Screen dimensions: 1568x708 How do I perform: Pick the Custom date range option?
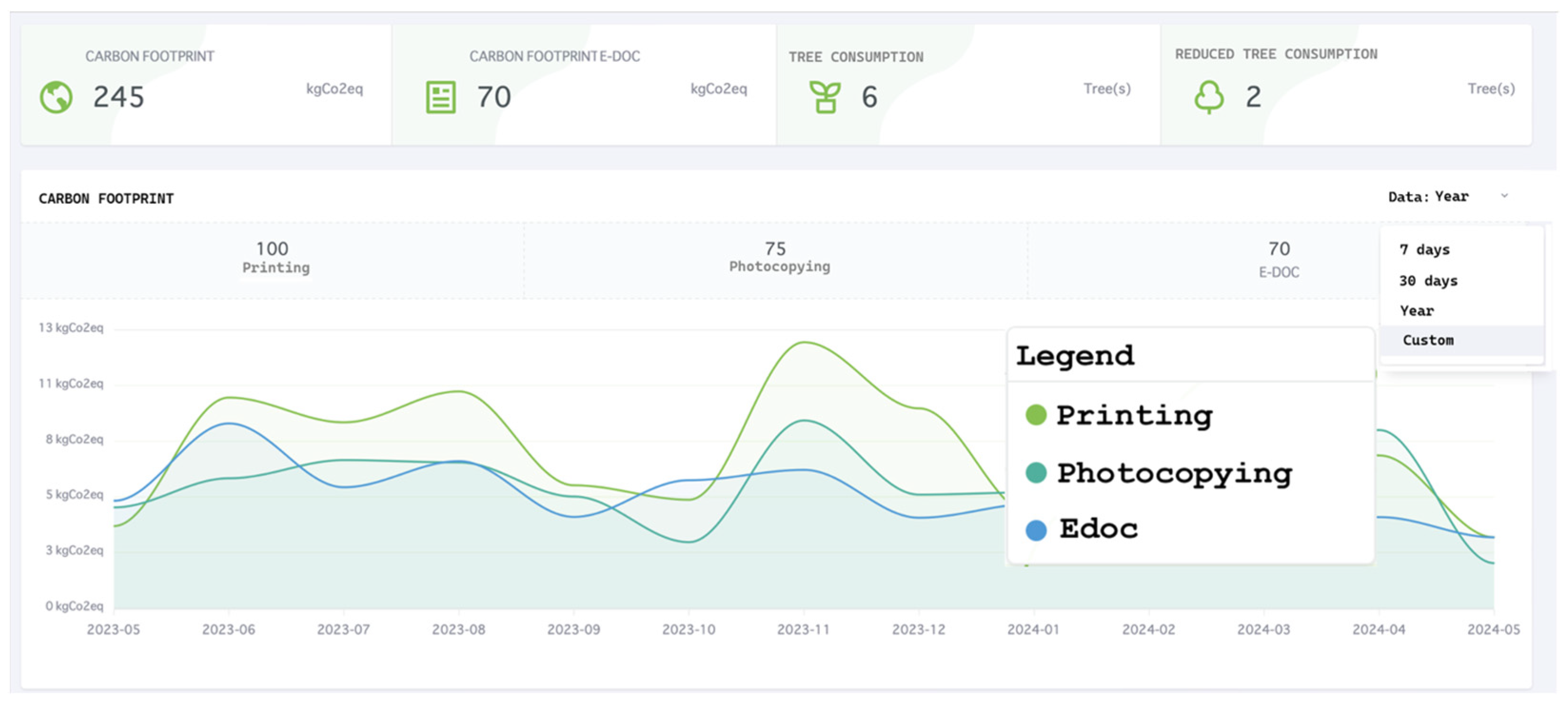click(1428, 340)
